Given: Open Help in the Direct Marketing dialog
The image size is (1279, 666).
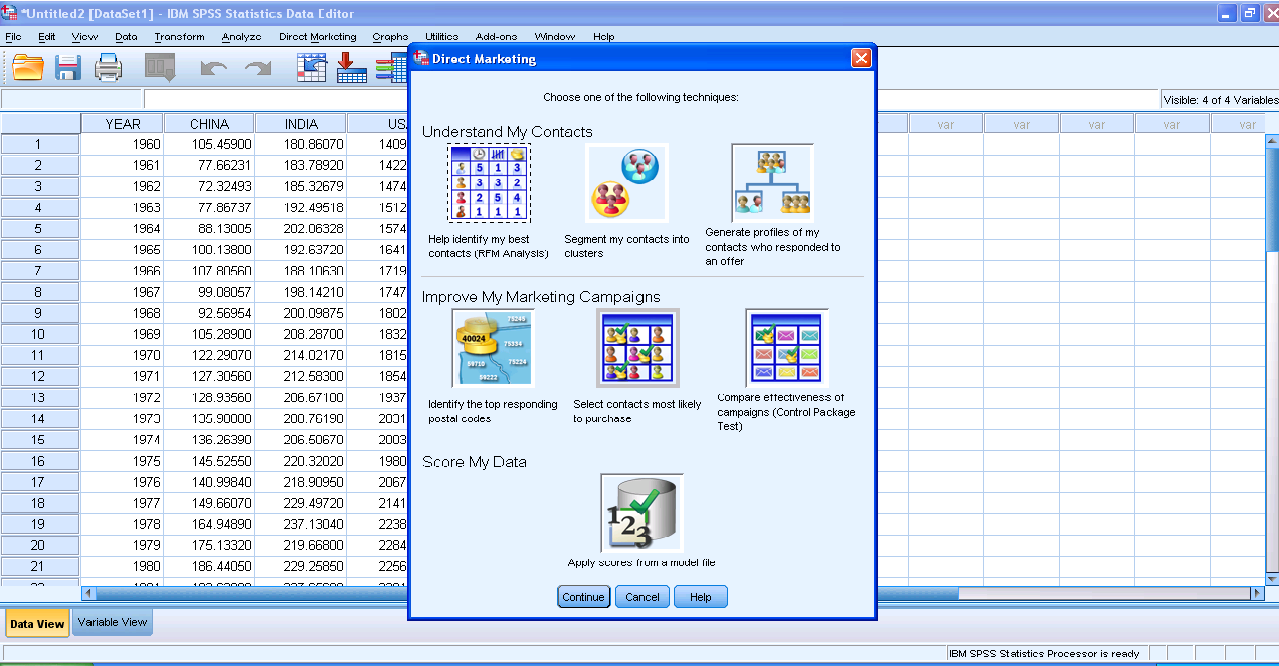Looking at the screenshot, I should [x=700, y=597].
